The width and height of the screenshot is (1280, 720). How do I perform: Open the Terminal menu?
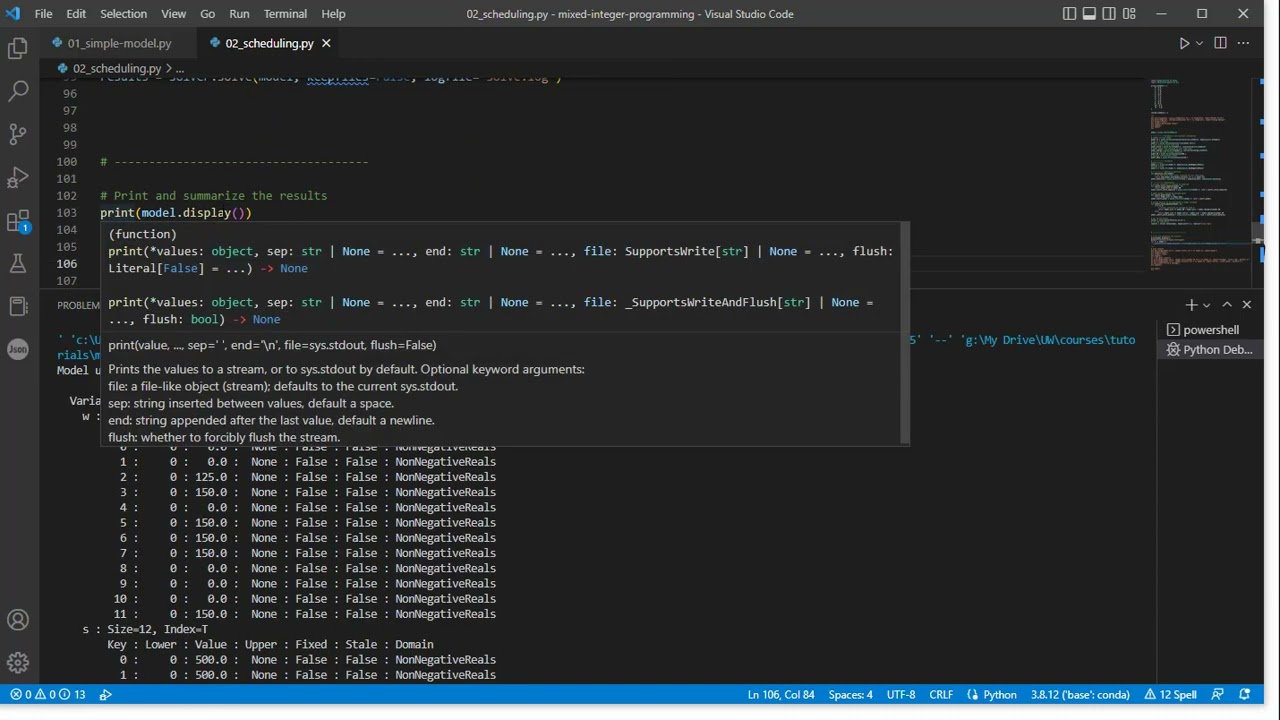[x=286, y=14]
